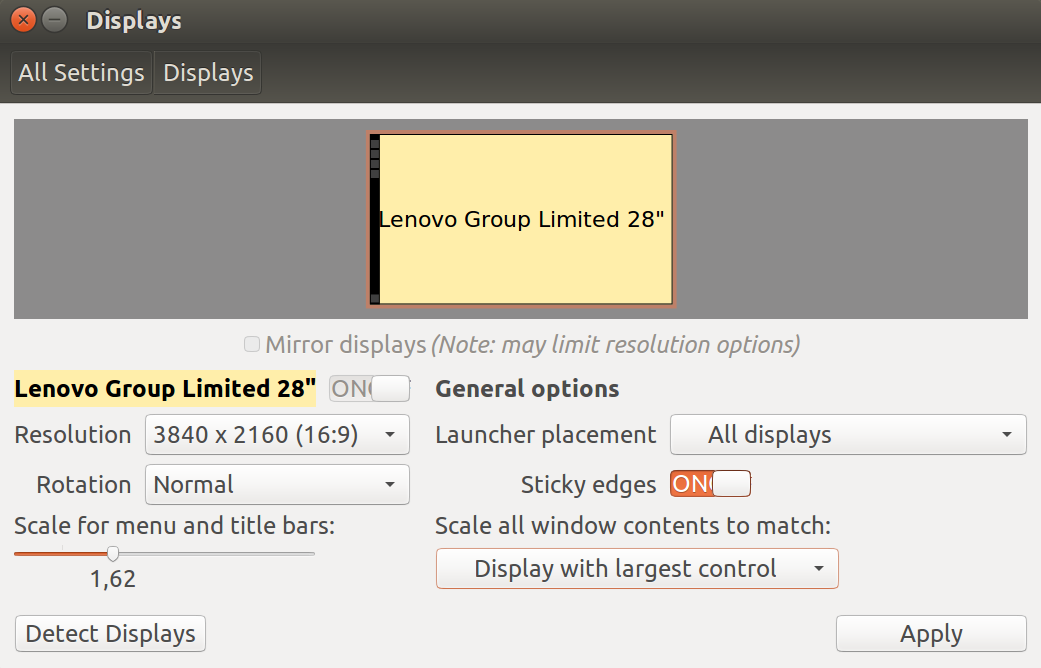Viewport: 1041px width, 668px height.
Task: Click the Resolution dropdown arrow
Action: tap(390, 435)
